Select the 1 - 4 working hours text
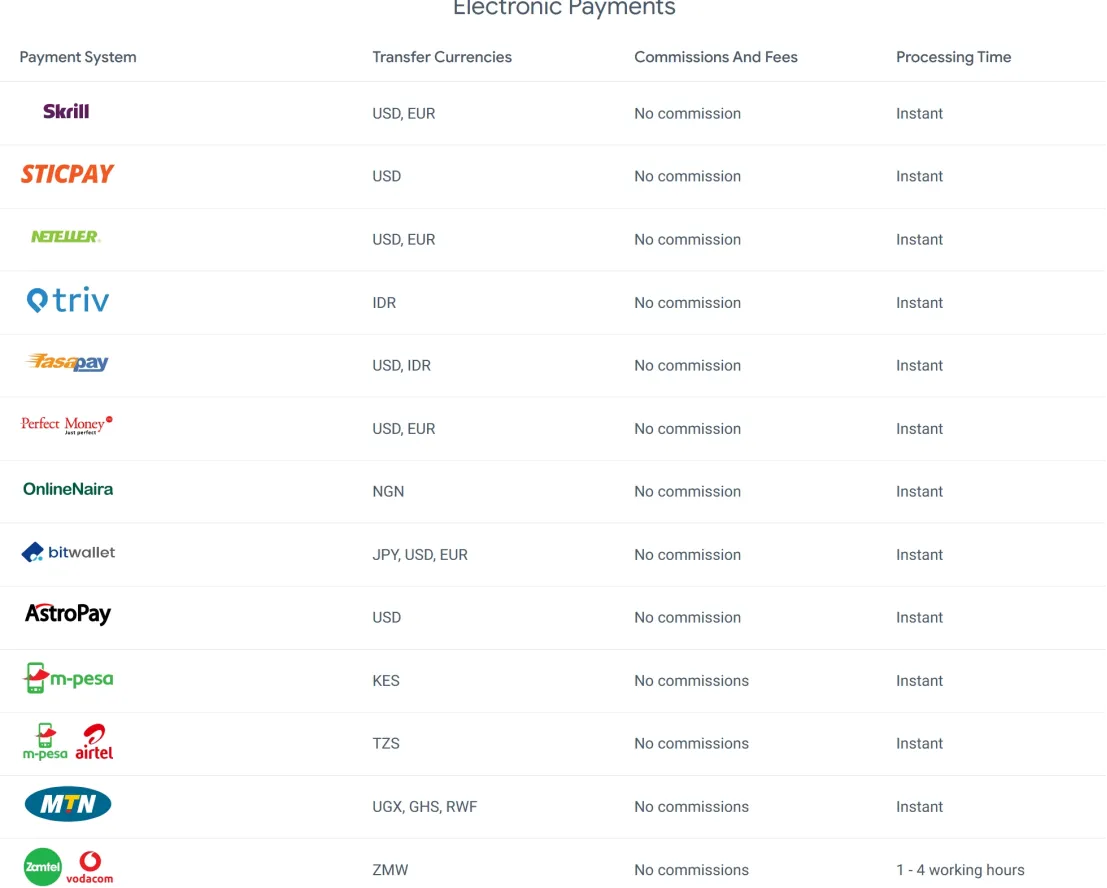1107x888 pixels. click(960, 870)
